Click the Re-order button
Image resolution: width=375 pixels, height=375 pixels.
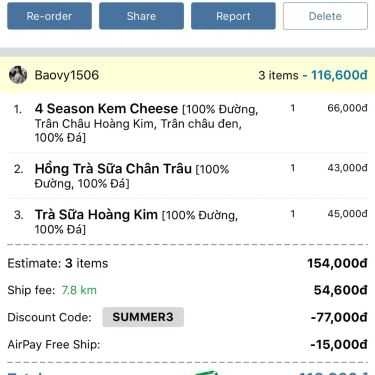pyautogui.click(x=49, y=16)
